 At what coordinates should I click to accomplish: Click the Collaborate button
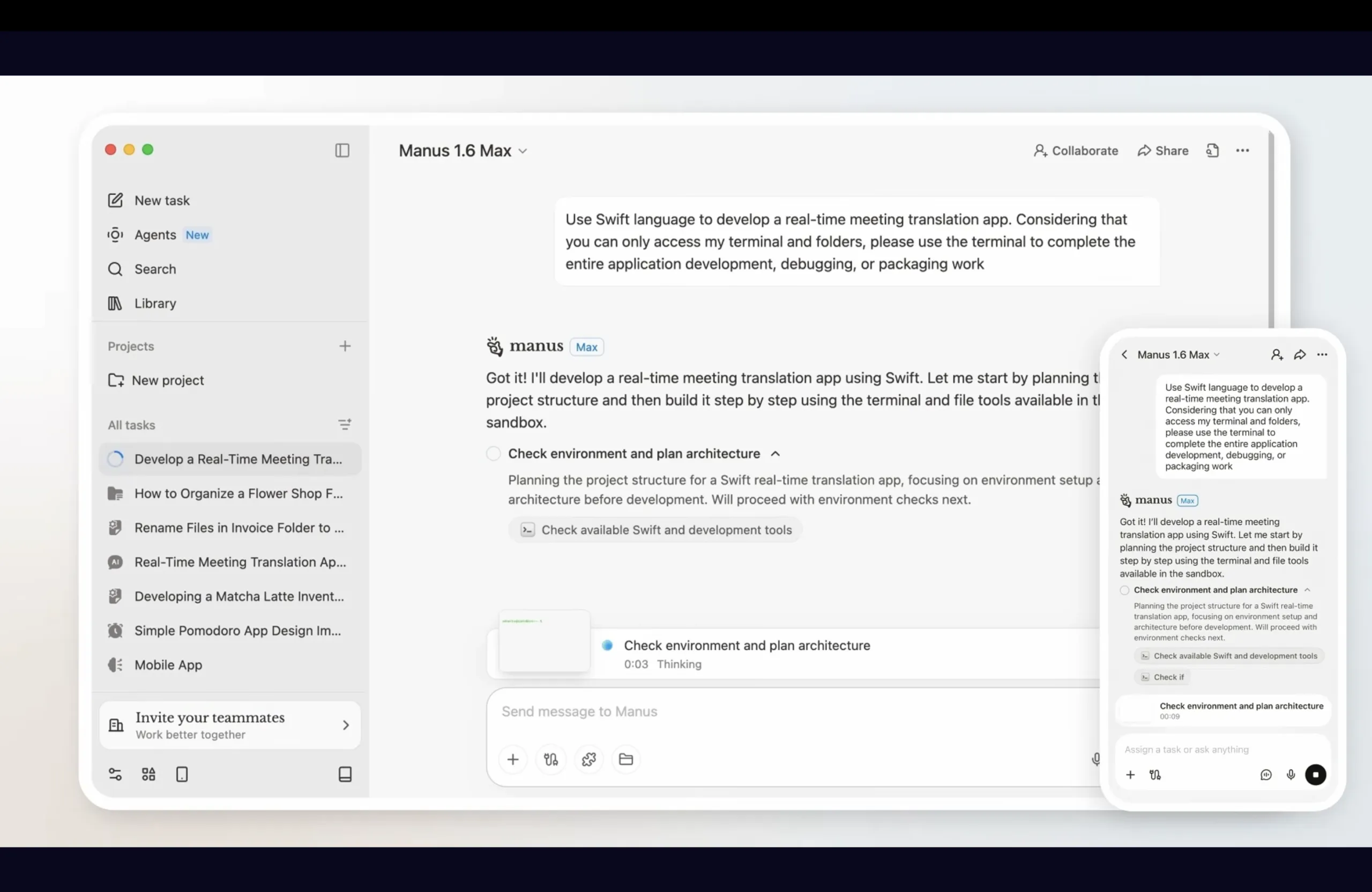click(1076, 151)
